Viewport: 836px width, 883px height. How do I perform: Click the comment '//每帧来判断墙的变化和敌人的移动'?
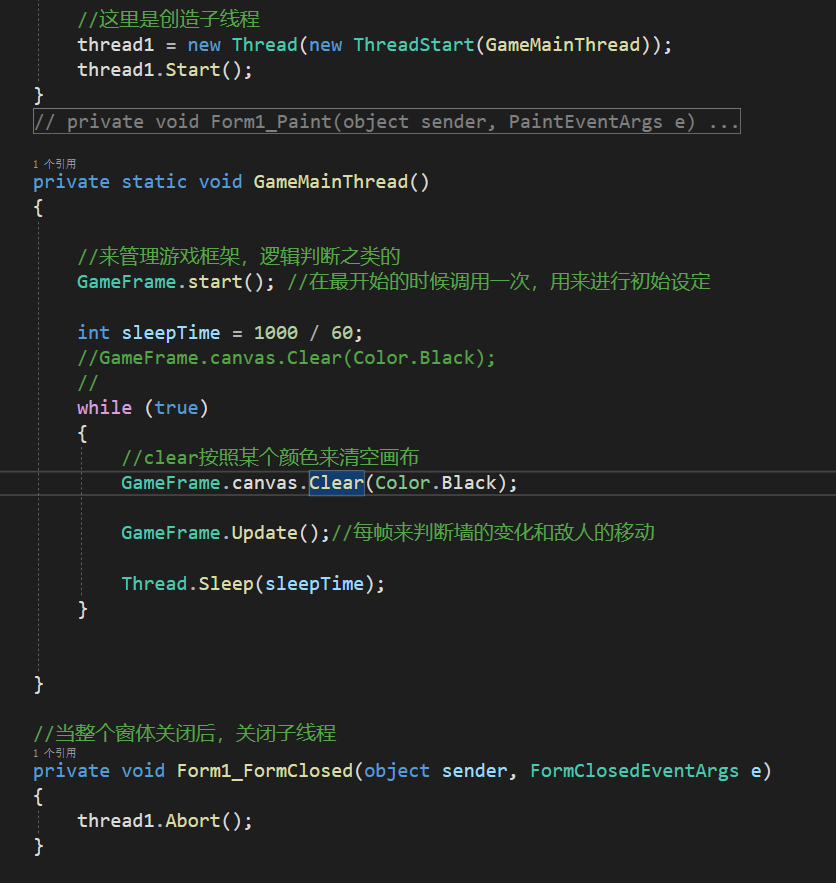pos(493,532)
